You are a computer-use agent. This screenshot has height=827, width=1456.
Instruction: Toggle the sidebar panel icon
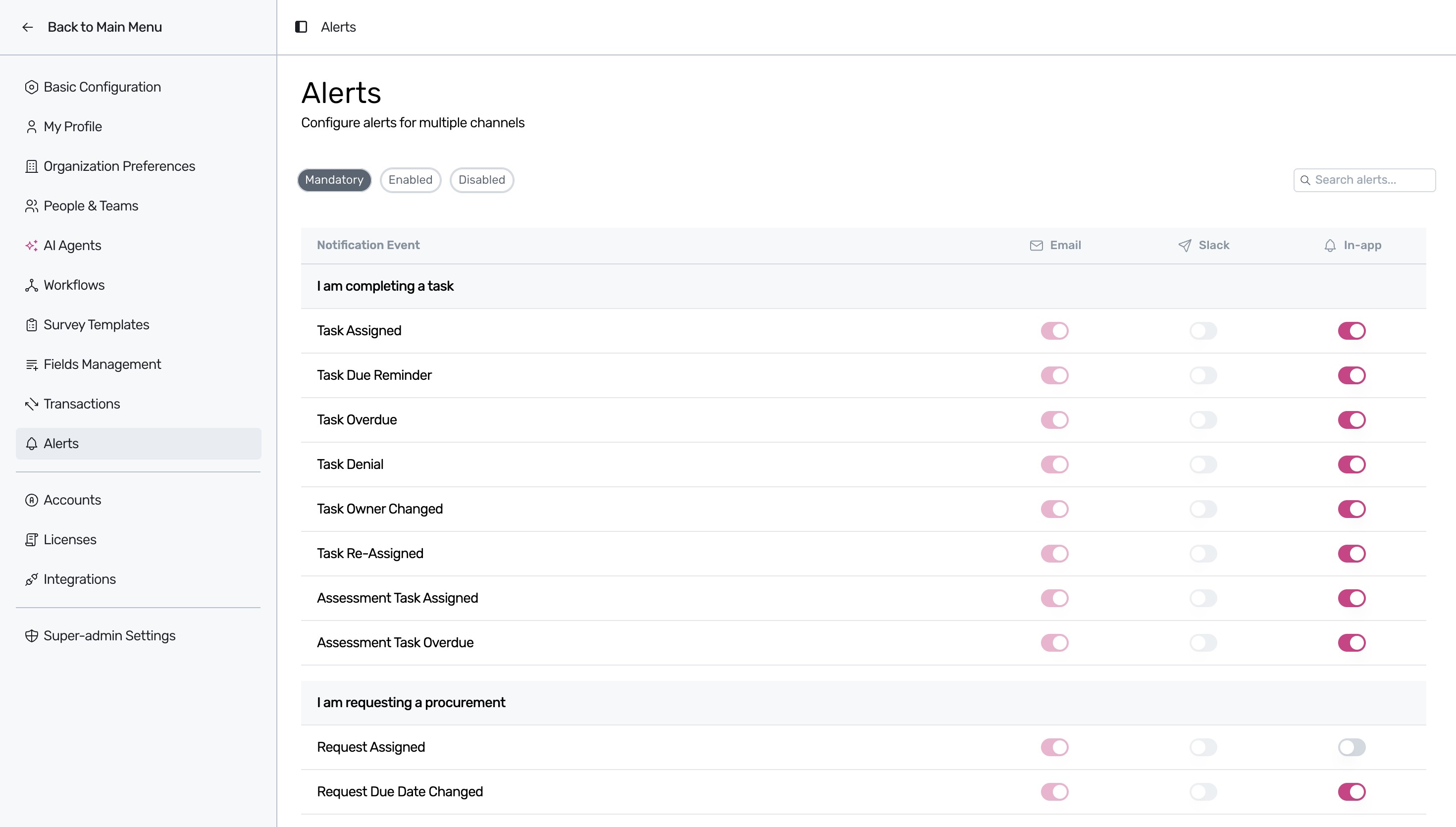[301, 27]
